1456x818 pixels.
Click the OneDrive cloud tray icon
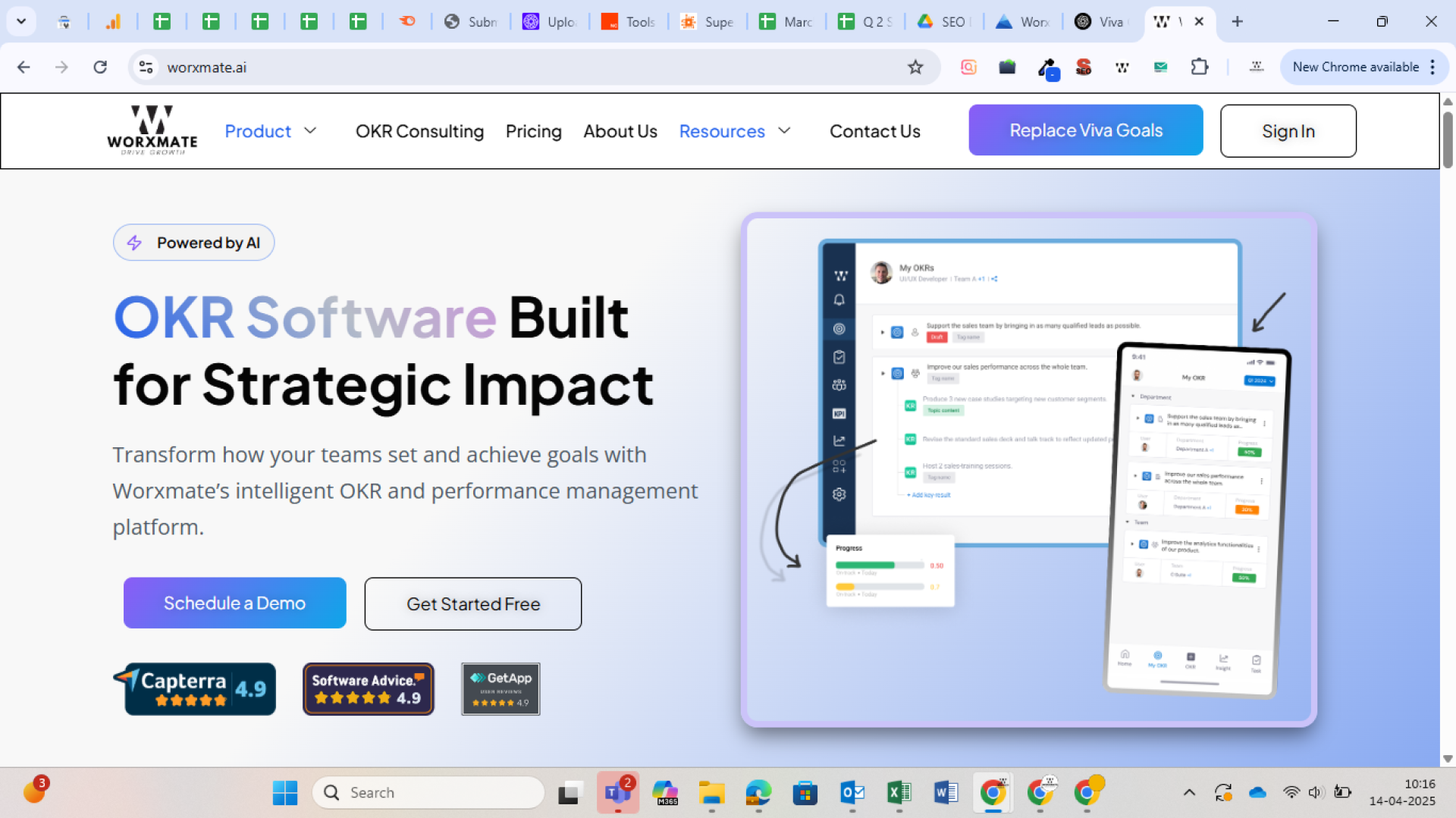point(1257,792)
